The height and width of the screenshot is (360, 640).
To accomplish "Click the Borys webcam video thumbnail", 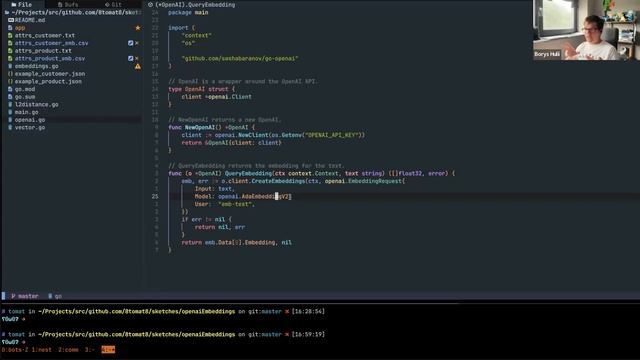I will (x=586, y=30).
